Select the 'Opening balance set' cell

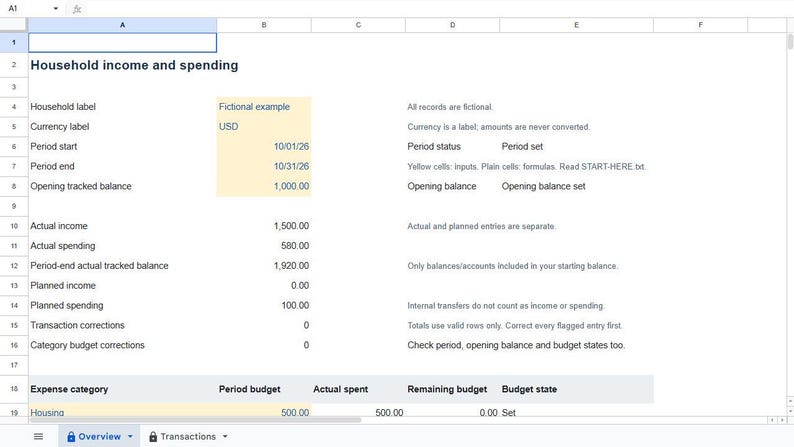[x=576, y=186]
